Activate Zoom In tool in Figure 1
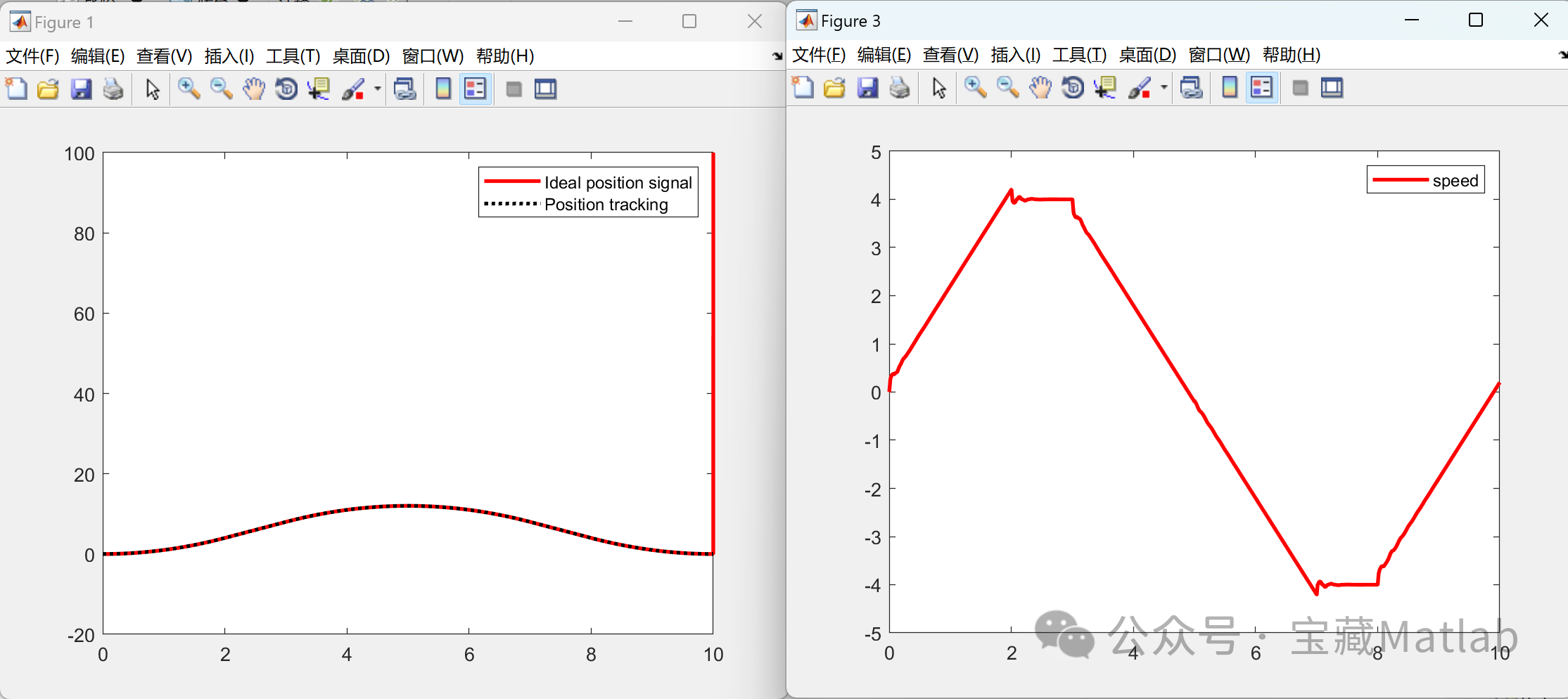The width and height of the screenshot is (1568, 699). coord(189,89)
